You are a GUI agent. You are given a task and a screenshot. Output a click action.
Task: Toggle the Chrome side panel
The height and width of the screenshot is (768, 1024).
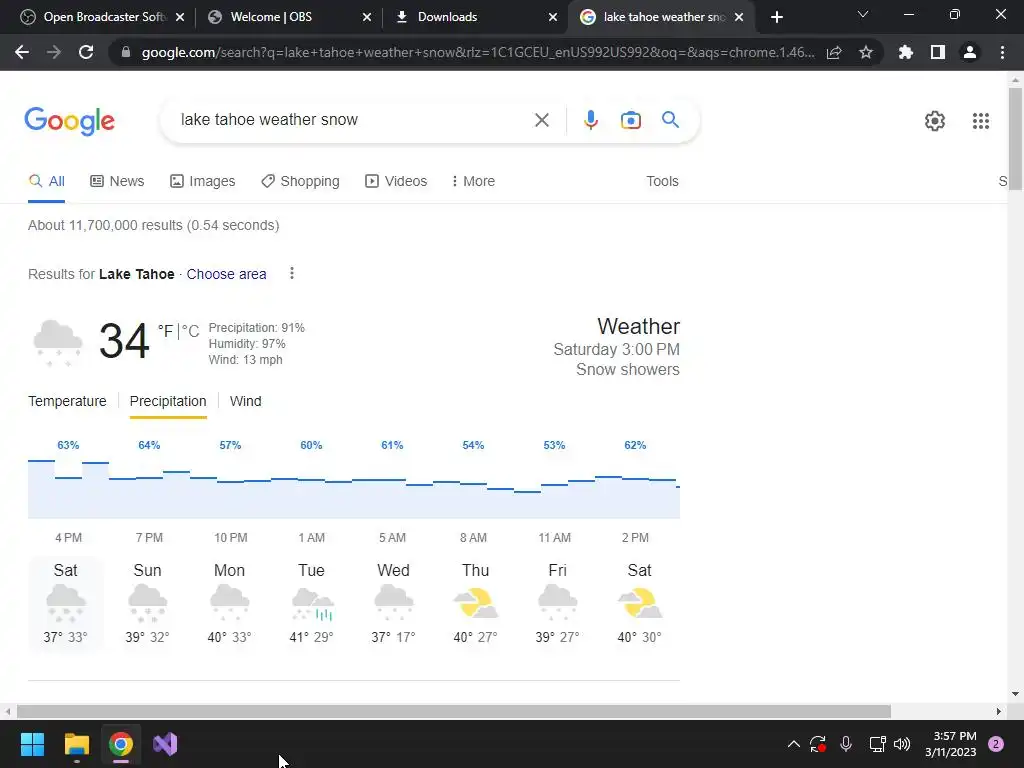point(938,52)
